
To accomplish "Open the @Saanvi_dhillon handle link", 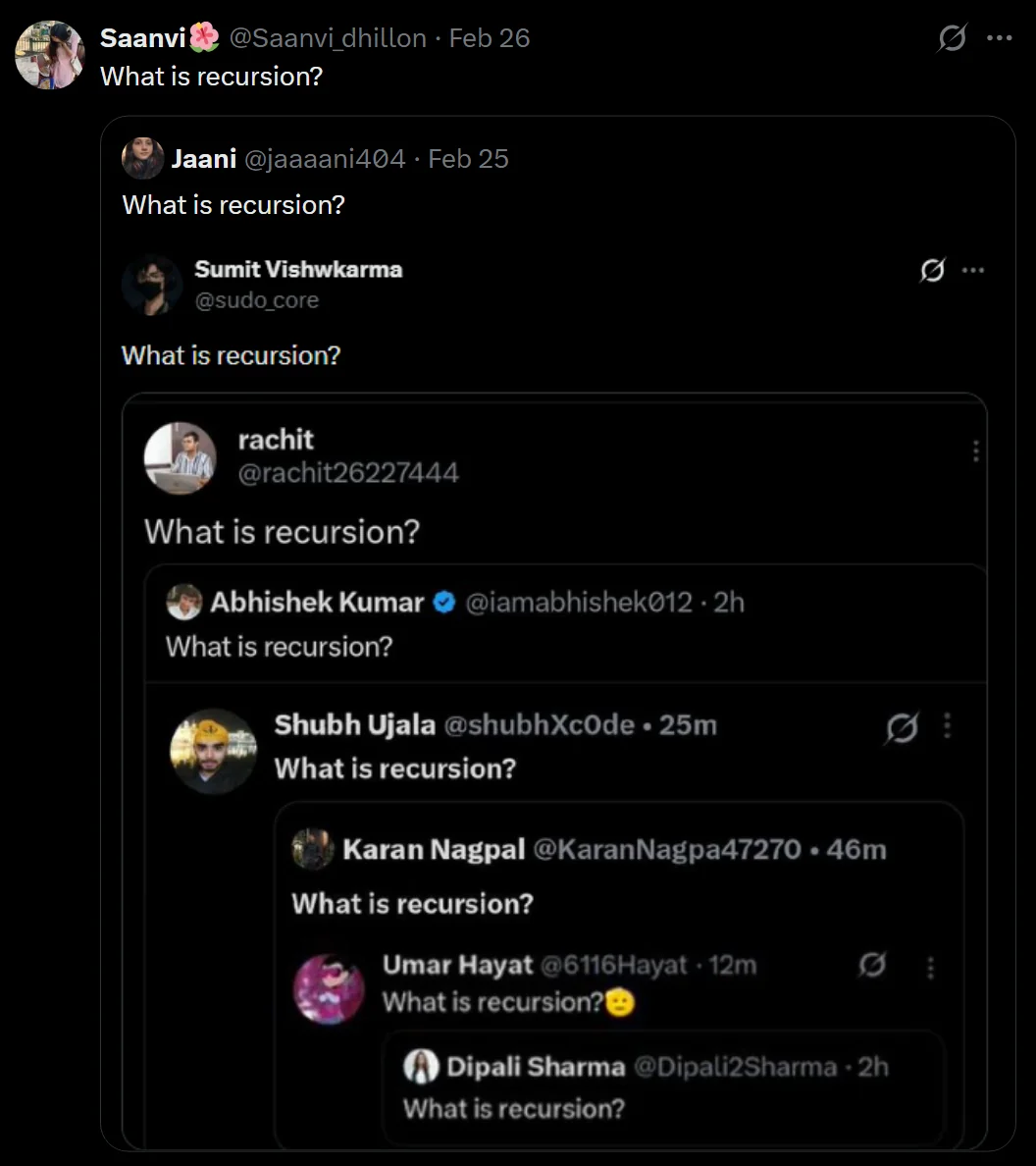I will 328,38.
